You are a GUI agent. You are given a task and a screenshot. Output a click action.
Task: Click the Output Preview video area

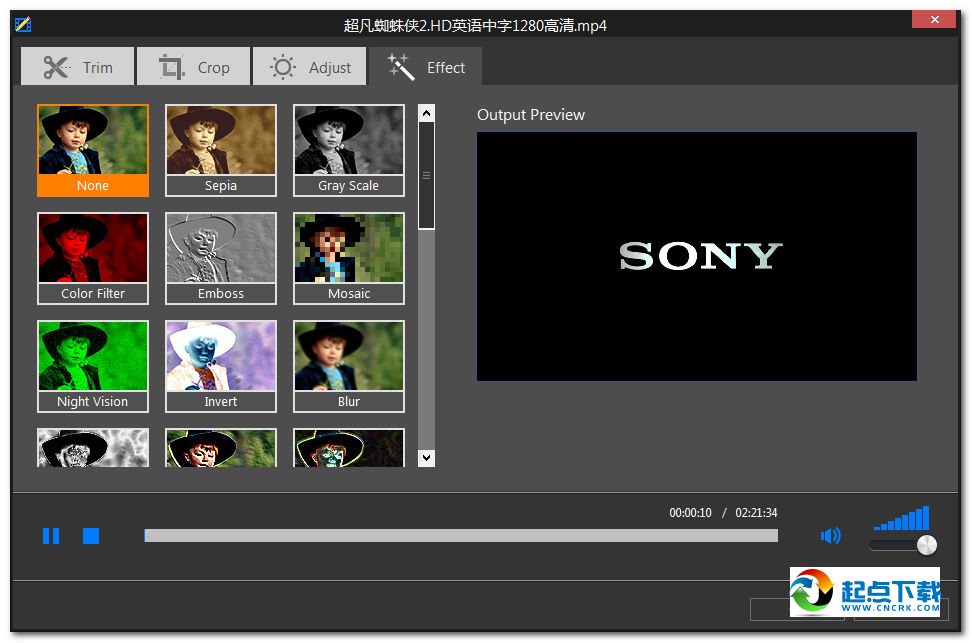[x=697, y=256]
